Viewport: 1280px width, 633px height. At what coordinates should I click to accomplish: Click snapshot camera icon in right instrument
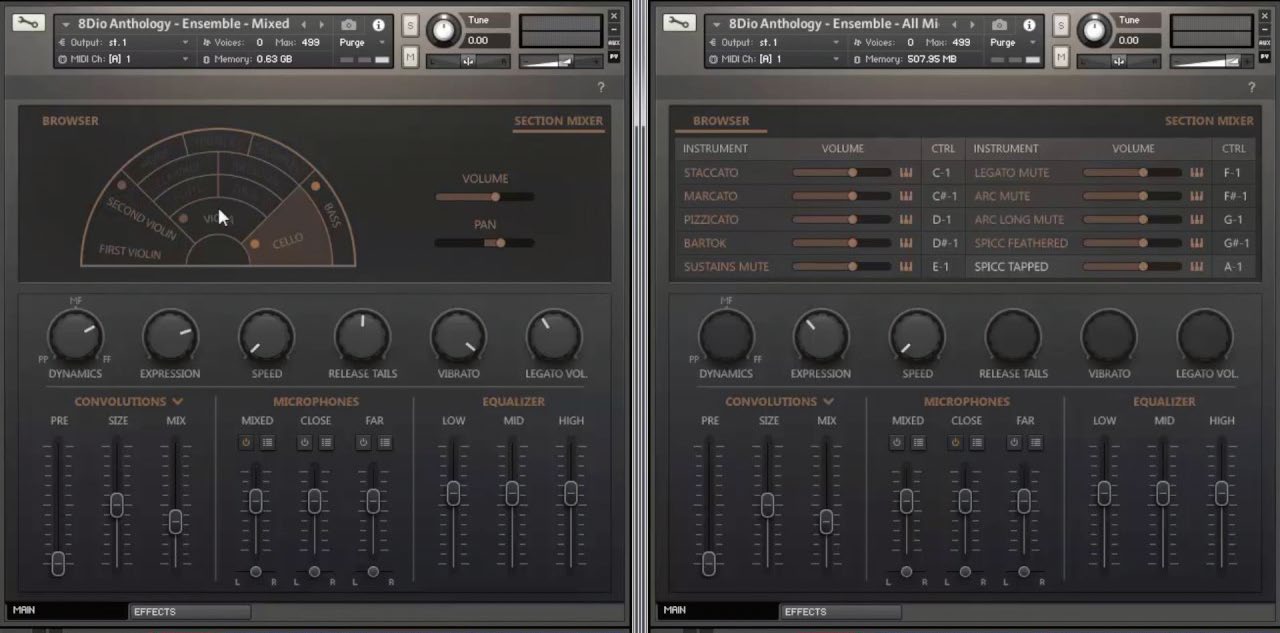coord(999,24)
